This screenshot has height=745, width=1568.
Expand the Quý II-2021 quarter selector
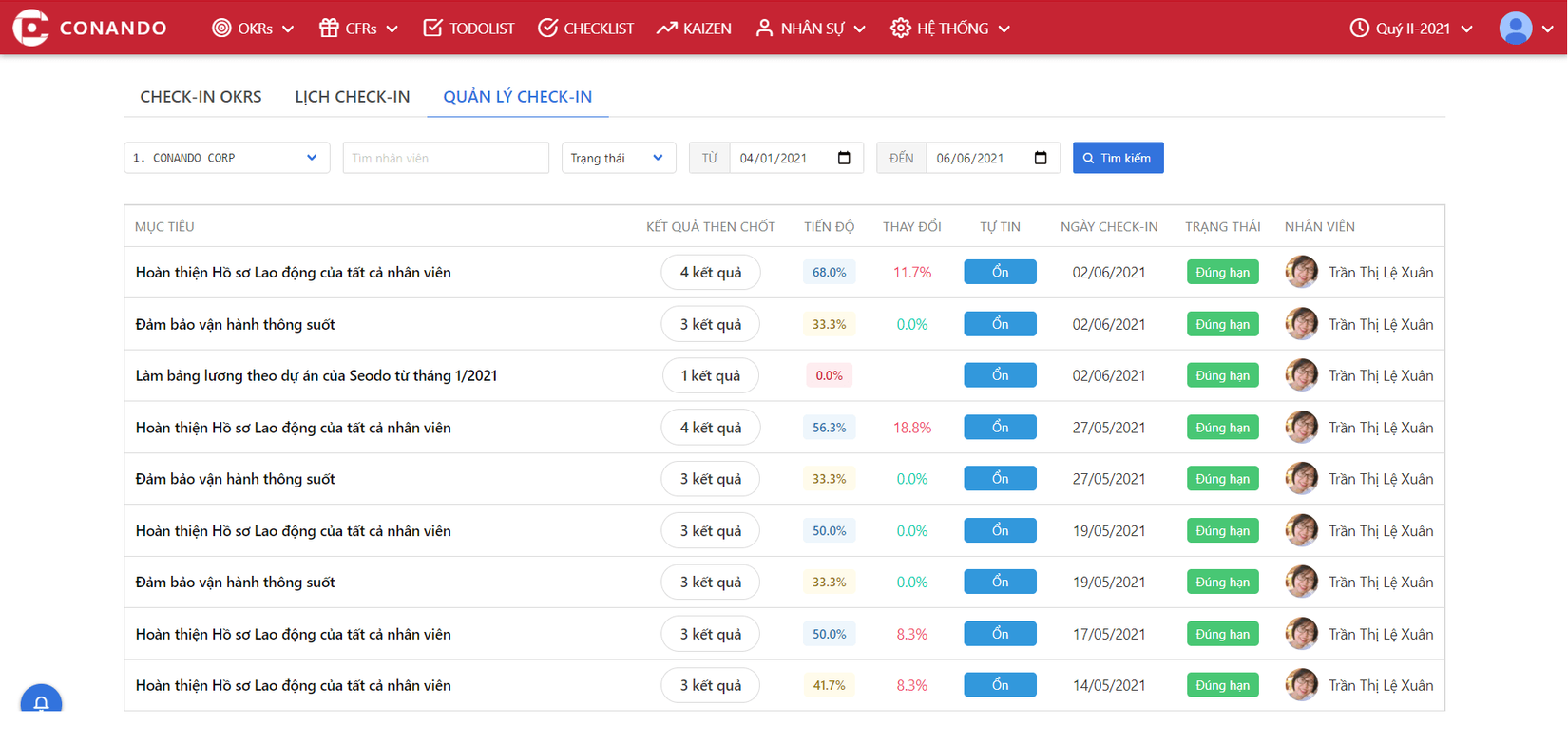pos(1411,29)
